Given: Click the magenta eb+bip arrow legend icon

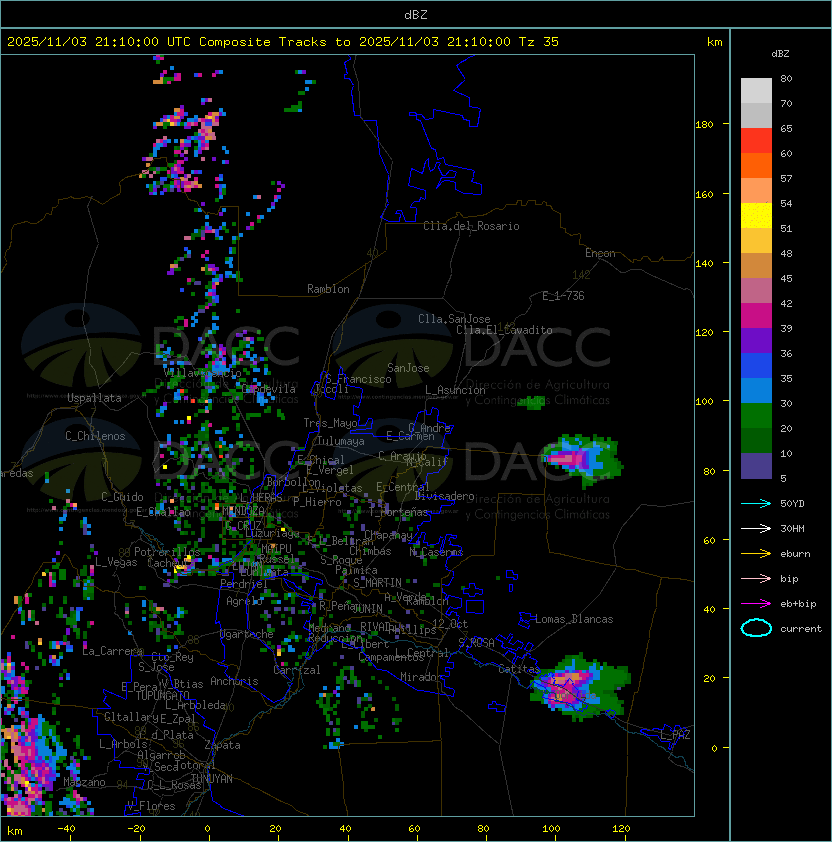Looking at the screenshot, I should coord(756,604).
